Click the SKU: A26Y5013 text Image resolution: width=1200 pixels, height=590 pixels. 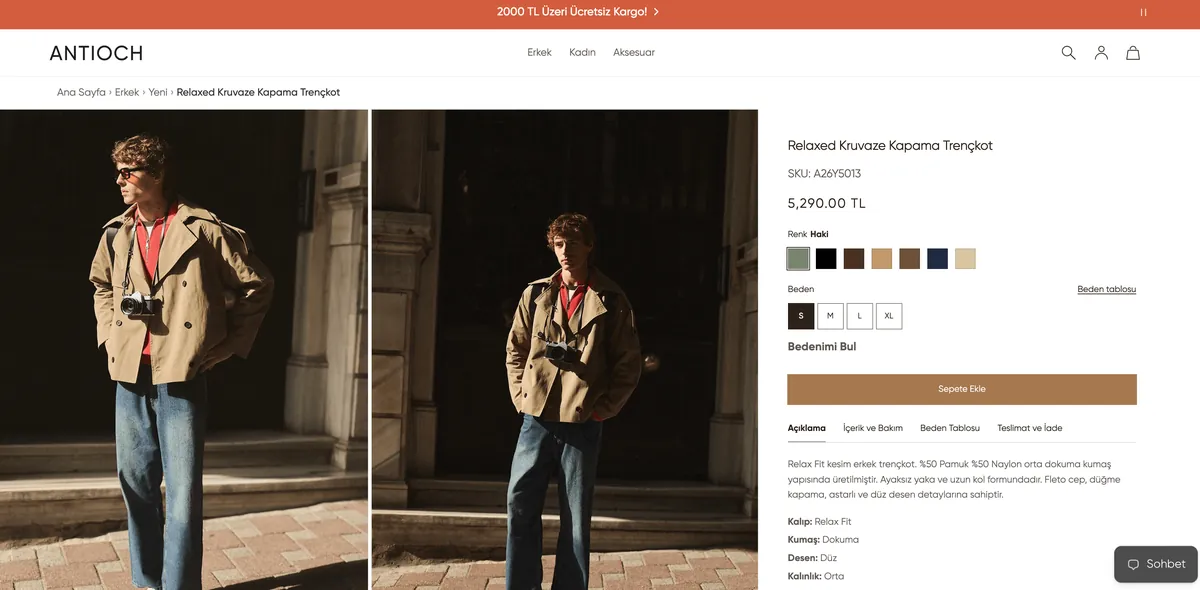pyautogui.click(x=824, y=174)
